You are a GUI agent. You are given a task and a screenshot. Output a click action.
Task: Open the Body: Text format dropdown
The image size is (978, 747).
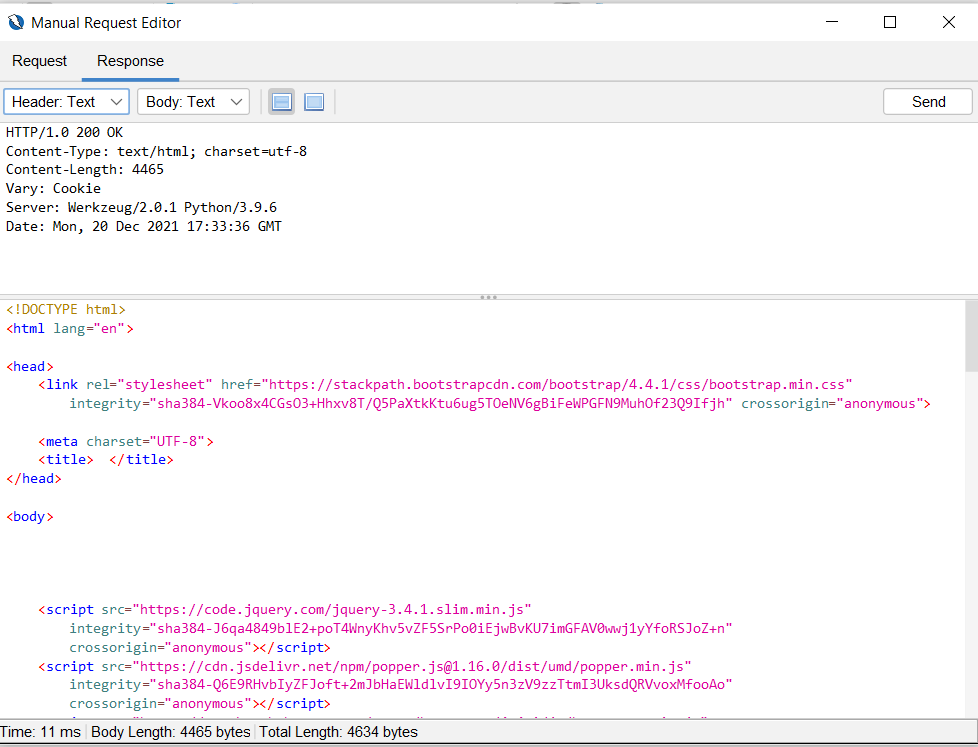pyautogui.click(x=193, y=101)
